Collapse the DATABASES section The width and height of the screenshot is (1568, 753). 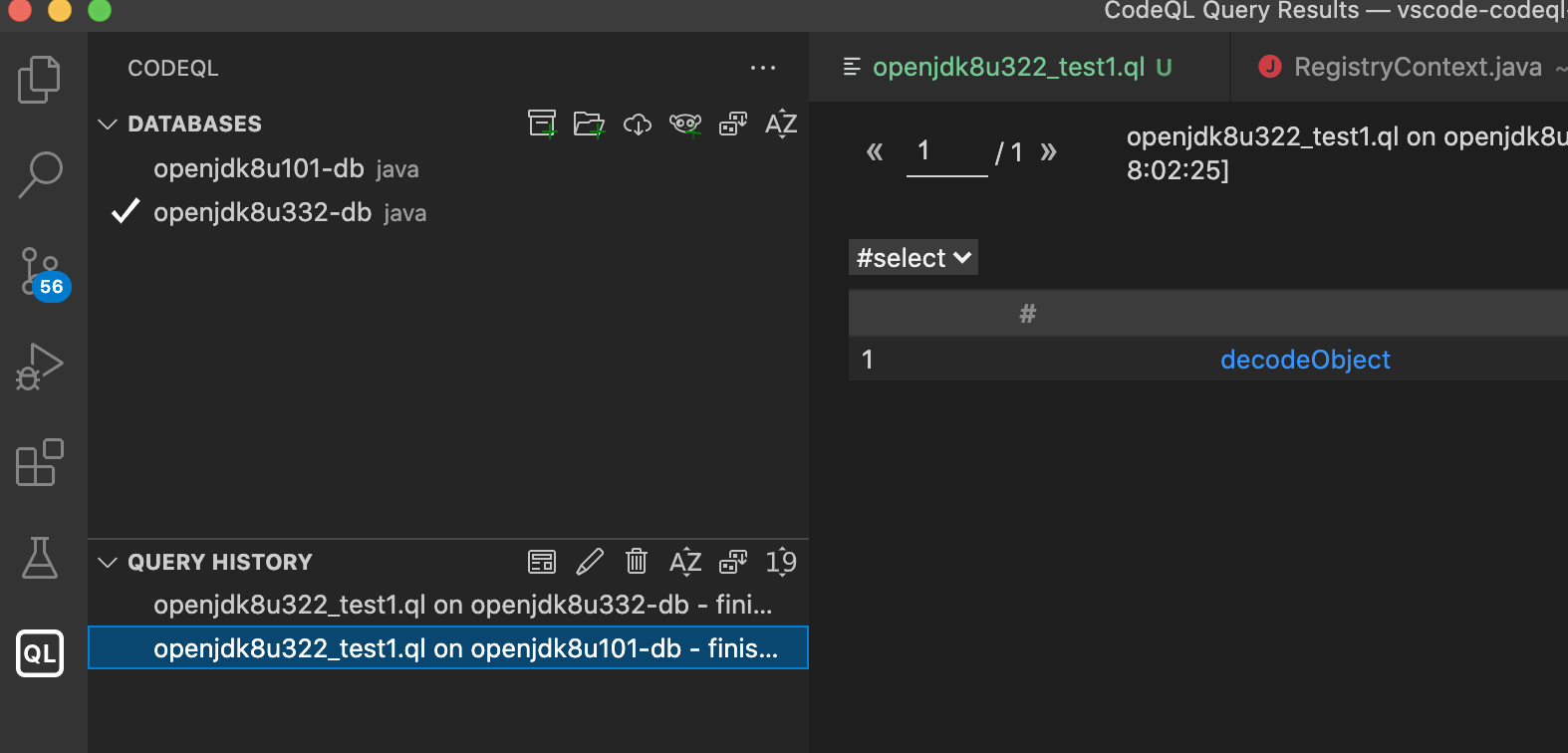tap(108, 124)
